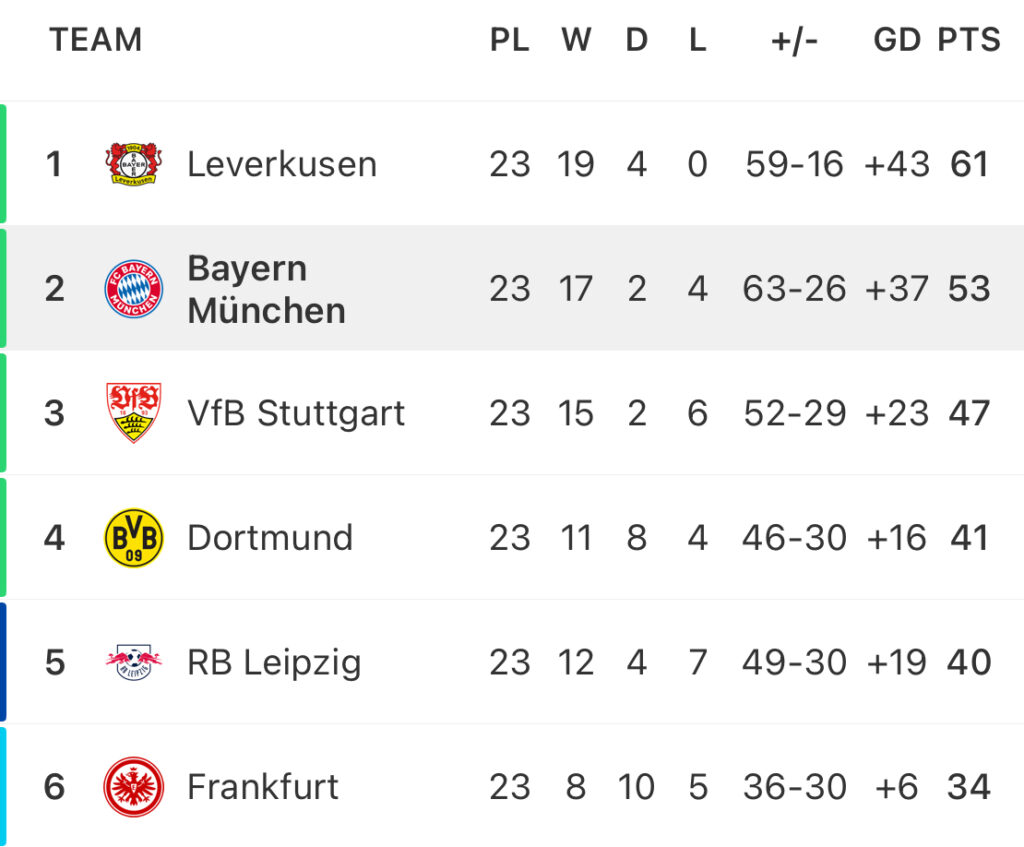
Task: Click the +/- goals column header
Action: coord(794,40)
